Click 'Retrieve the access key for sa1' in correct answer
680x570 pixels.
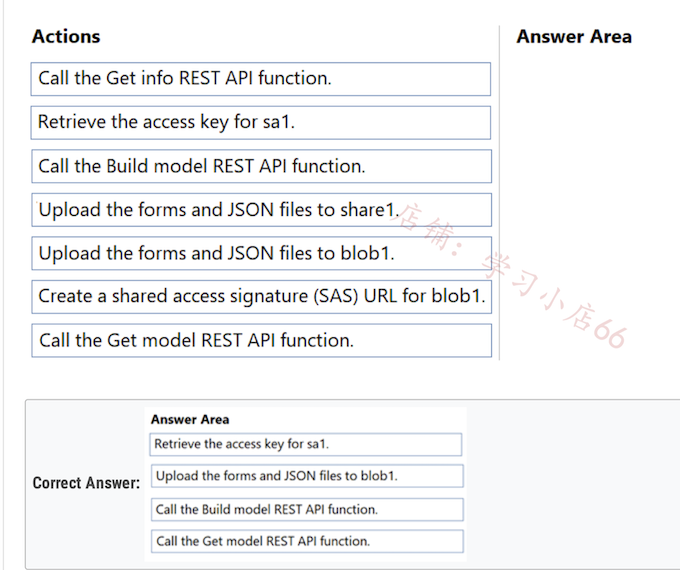[306, 444]
